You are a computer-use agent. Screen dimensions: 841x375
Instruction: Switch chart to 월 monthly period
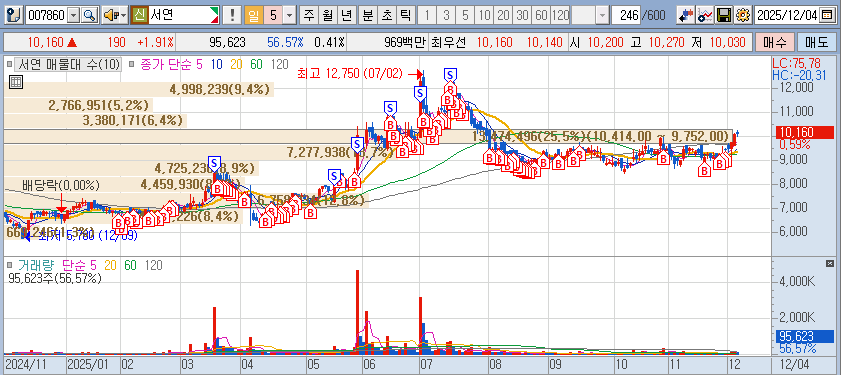(x=328, y=15)
